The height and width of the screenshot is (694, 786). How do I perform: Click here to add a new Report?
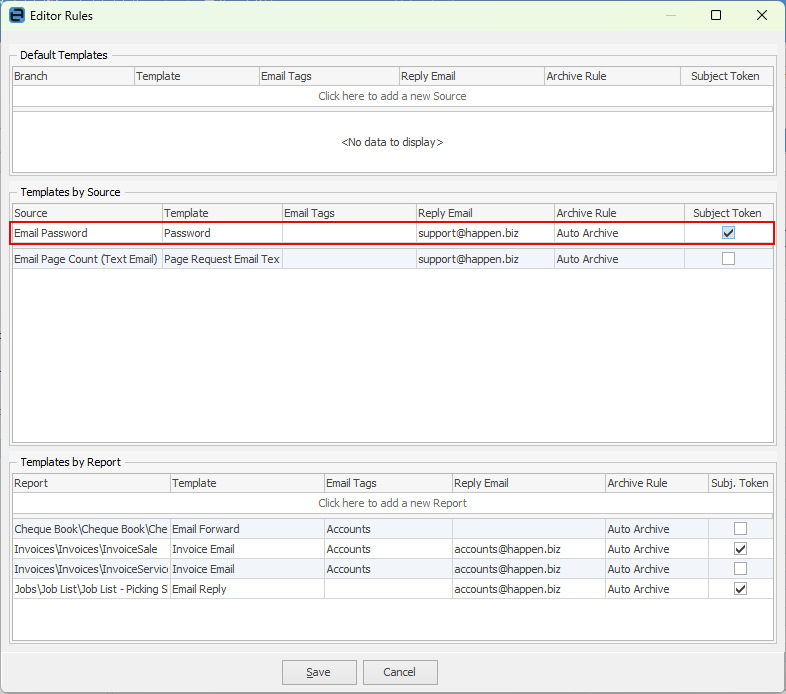point(392,503)
